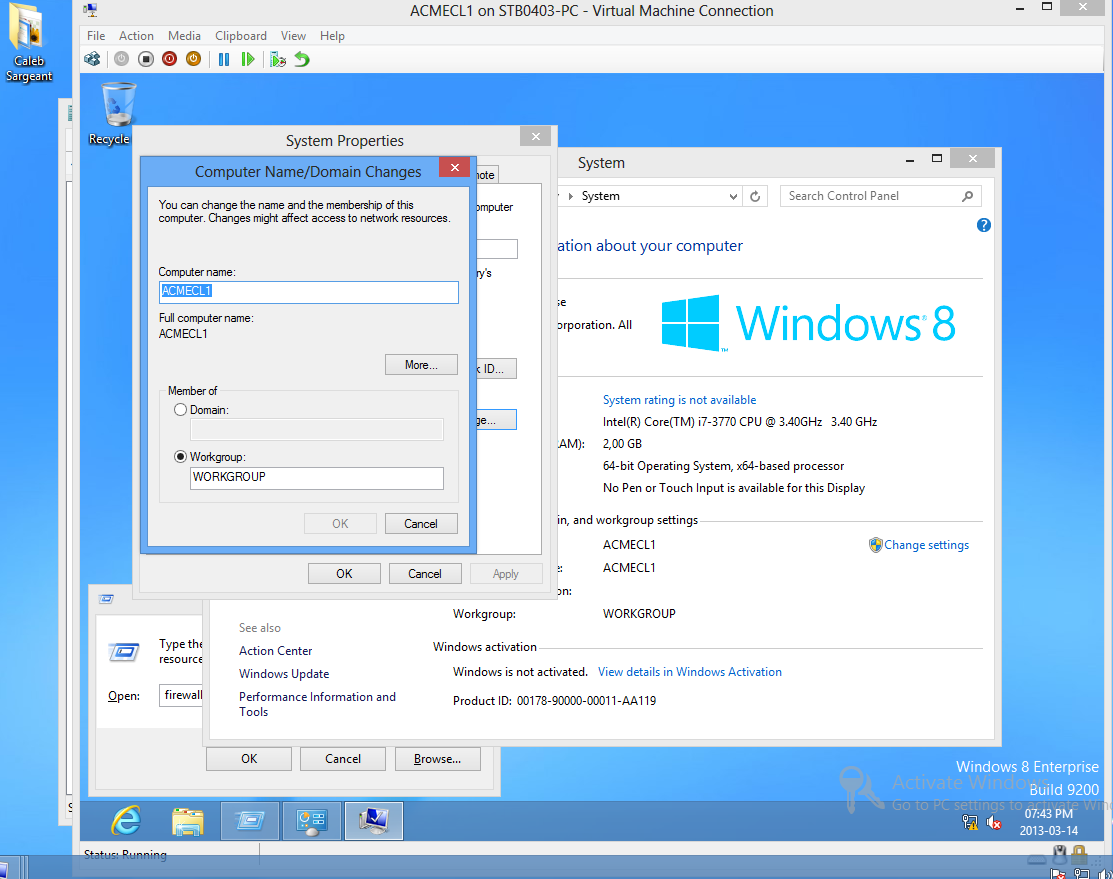Screen dimensions: 1113x879
Task: Click the green Reset/Resume icon
Action: [248, 59]
